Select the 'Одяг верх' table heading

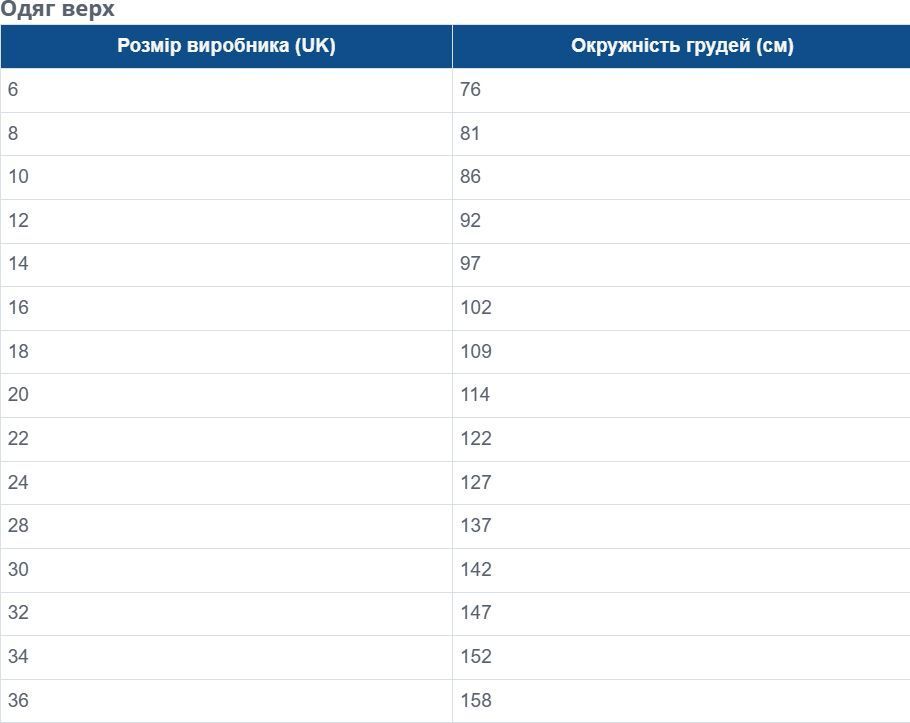58,10
